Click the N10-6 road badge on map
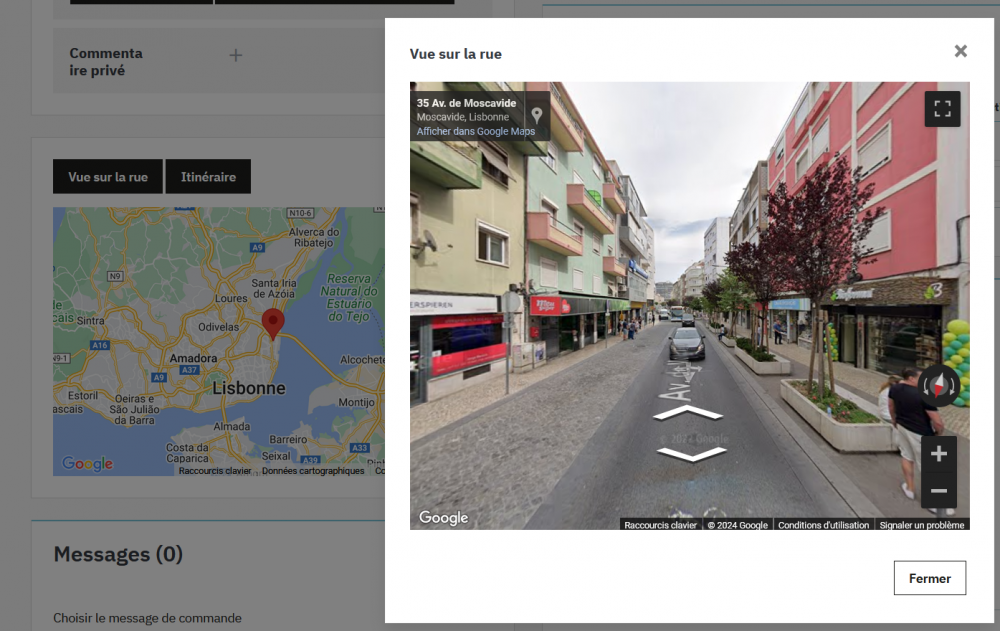Screen dimensions: 1000x631 [300, 213]
